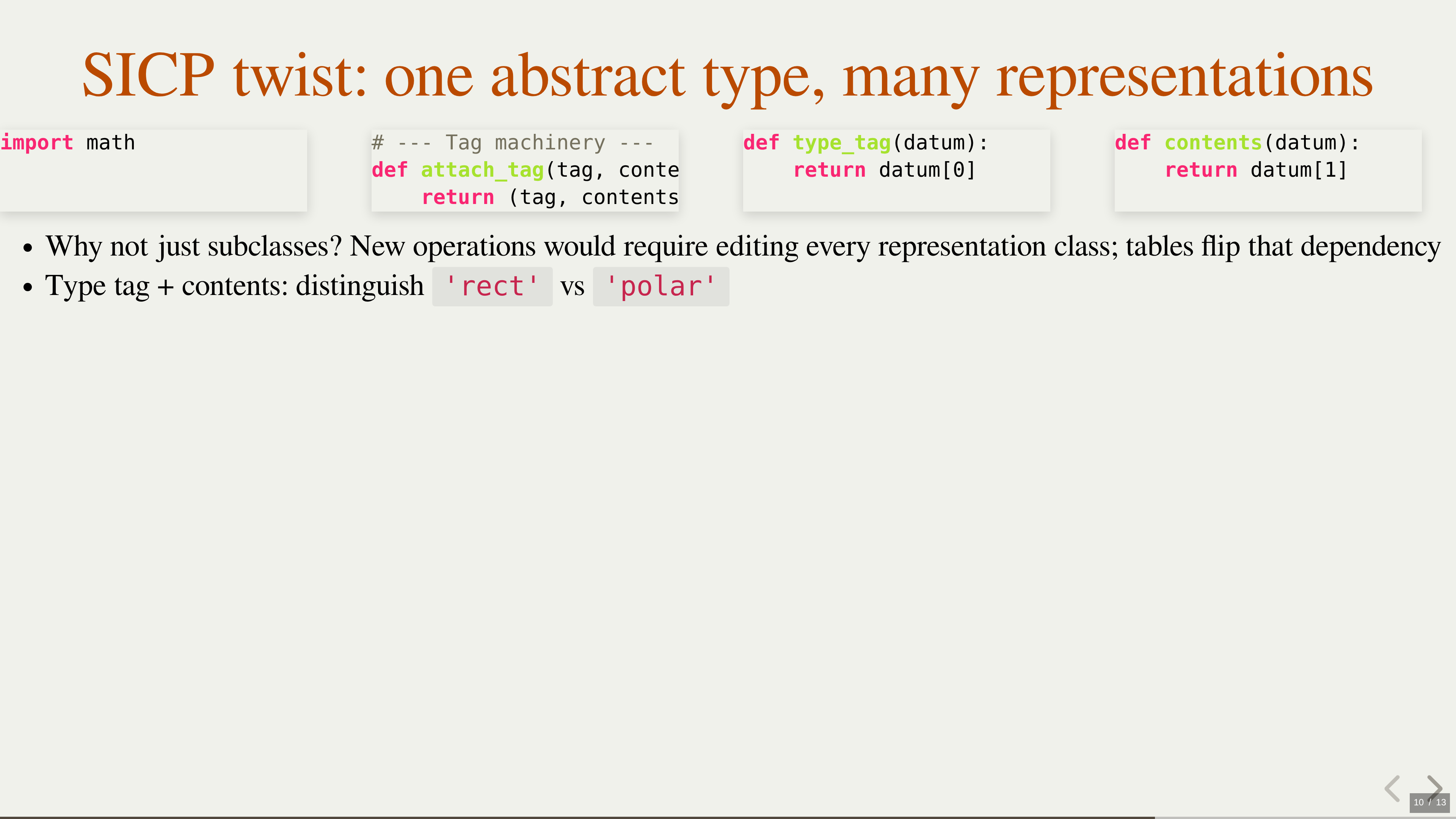The height and width of the screenshot is (819, 1456).
Task: Click the 'Why not just subclasses?' bullet
Action: coord(193,246)
